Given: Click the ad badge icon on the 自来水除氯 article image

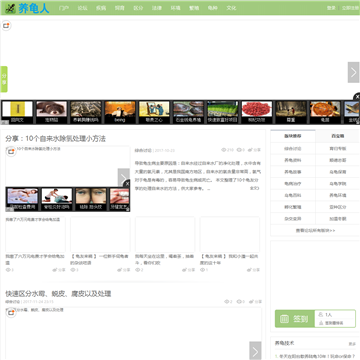Looking at the screenshot, I should [x=11, y=152].
